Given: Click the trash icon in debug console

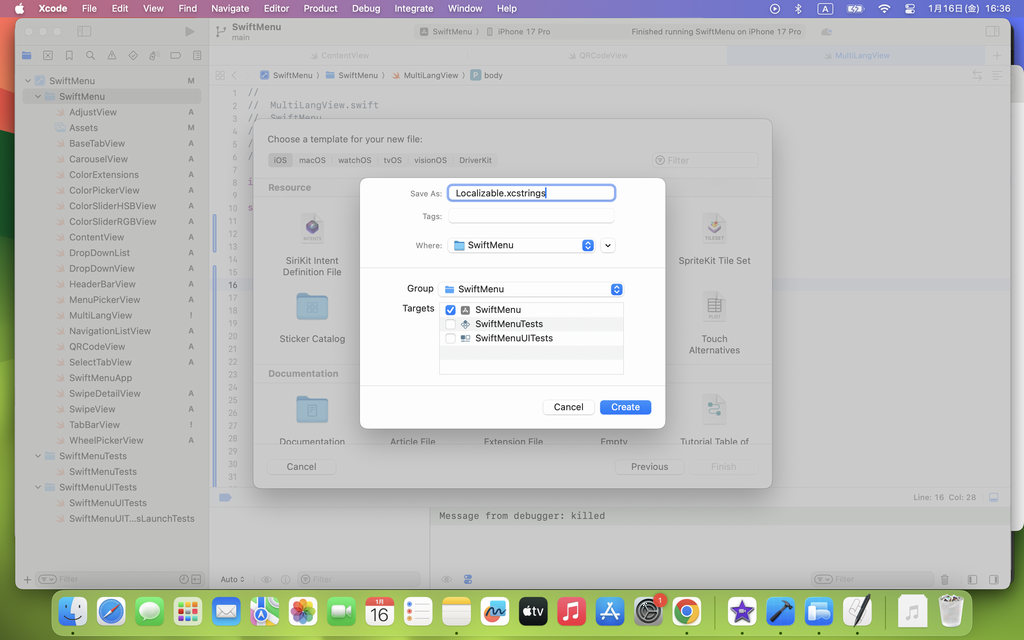Looking at the screenshot, I should pyautogui.click(x=945, y=579).
